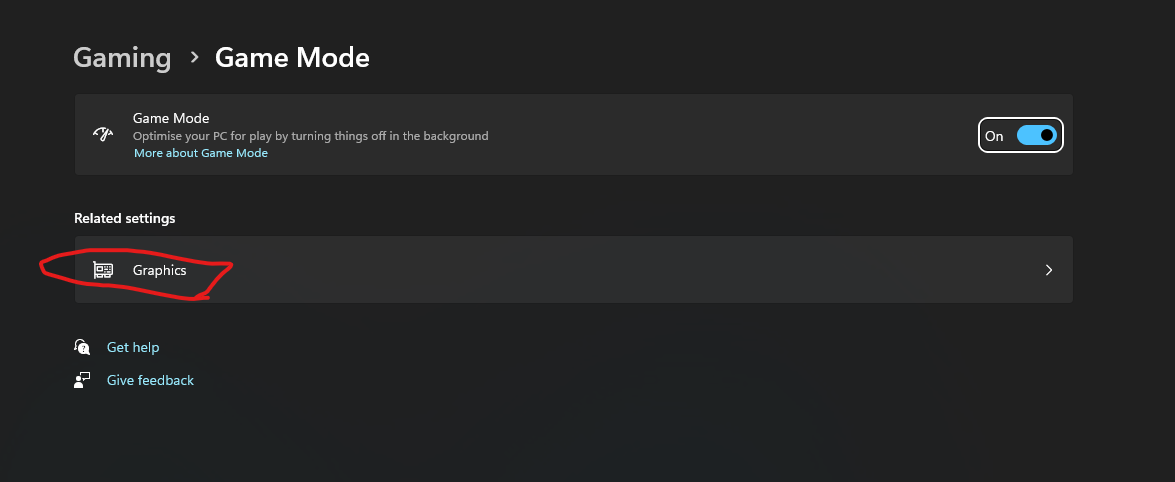Click the Get help headset icon

coord(83,347)
